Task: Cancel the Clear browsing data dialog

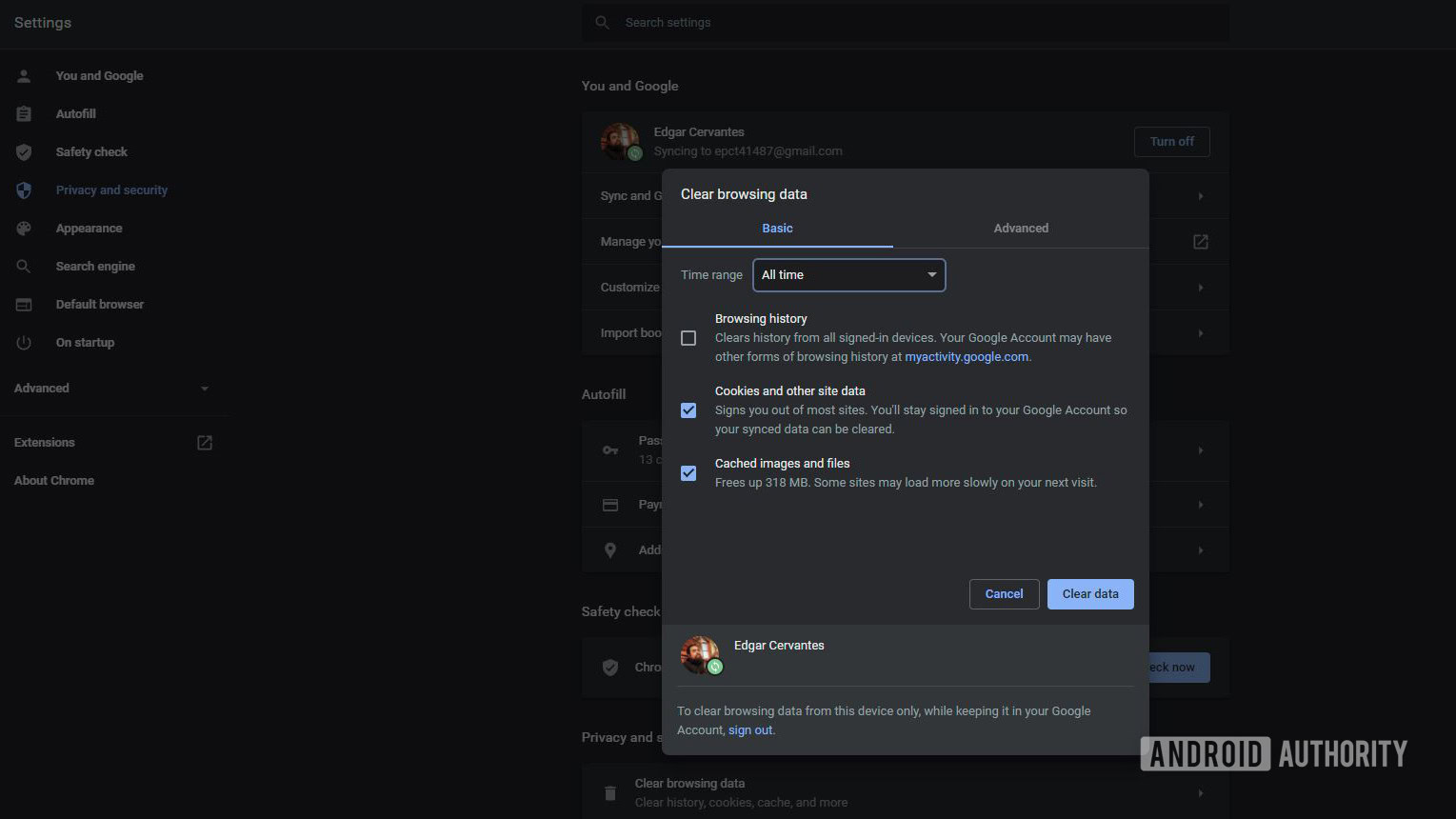Action: [x=1004, y=594]
